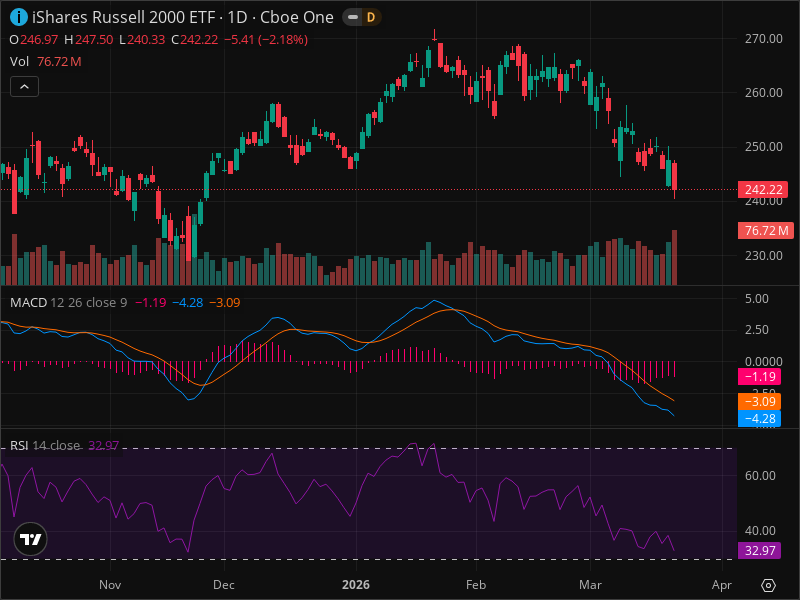Click the -5.41 (-2.18%) change value

coord(266,40)
